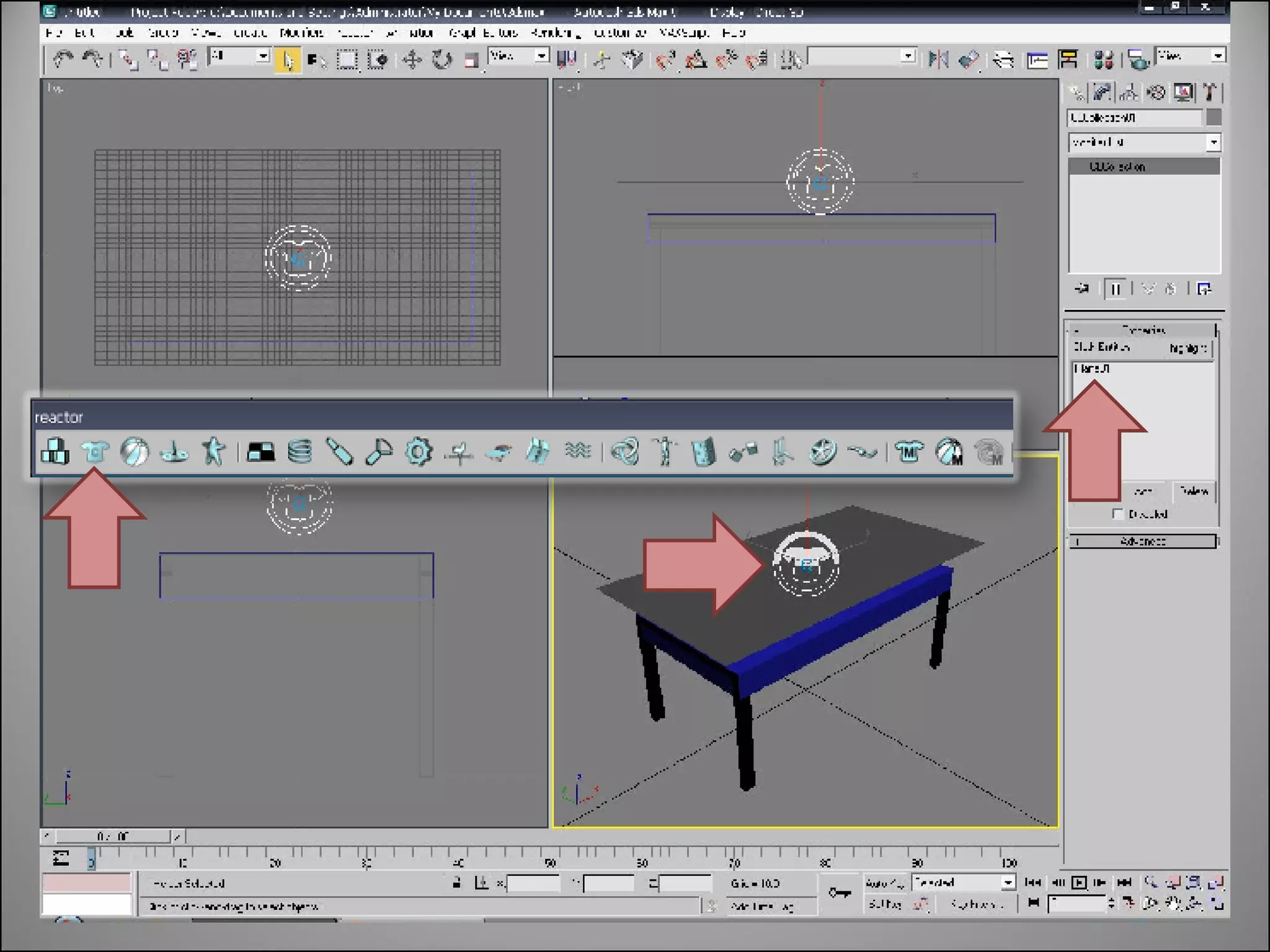Activate the Select and Move tool

(x=412, y=60)
